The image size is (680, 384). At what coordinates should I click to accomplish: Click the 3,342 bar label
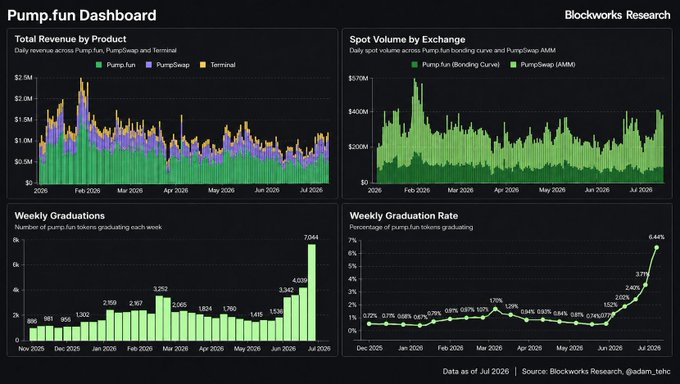(x=286, y=290)
